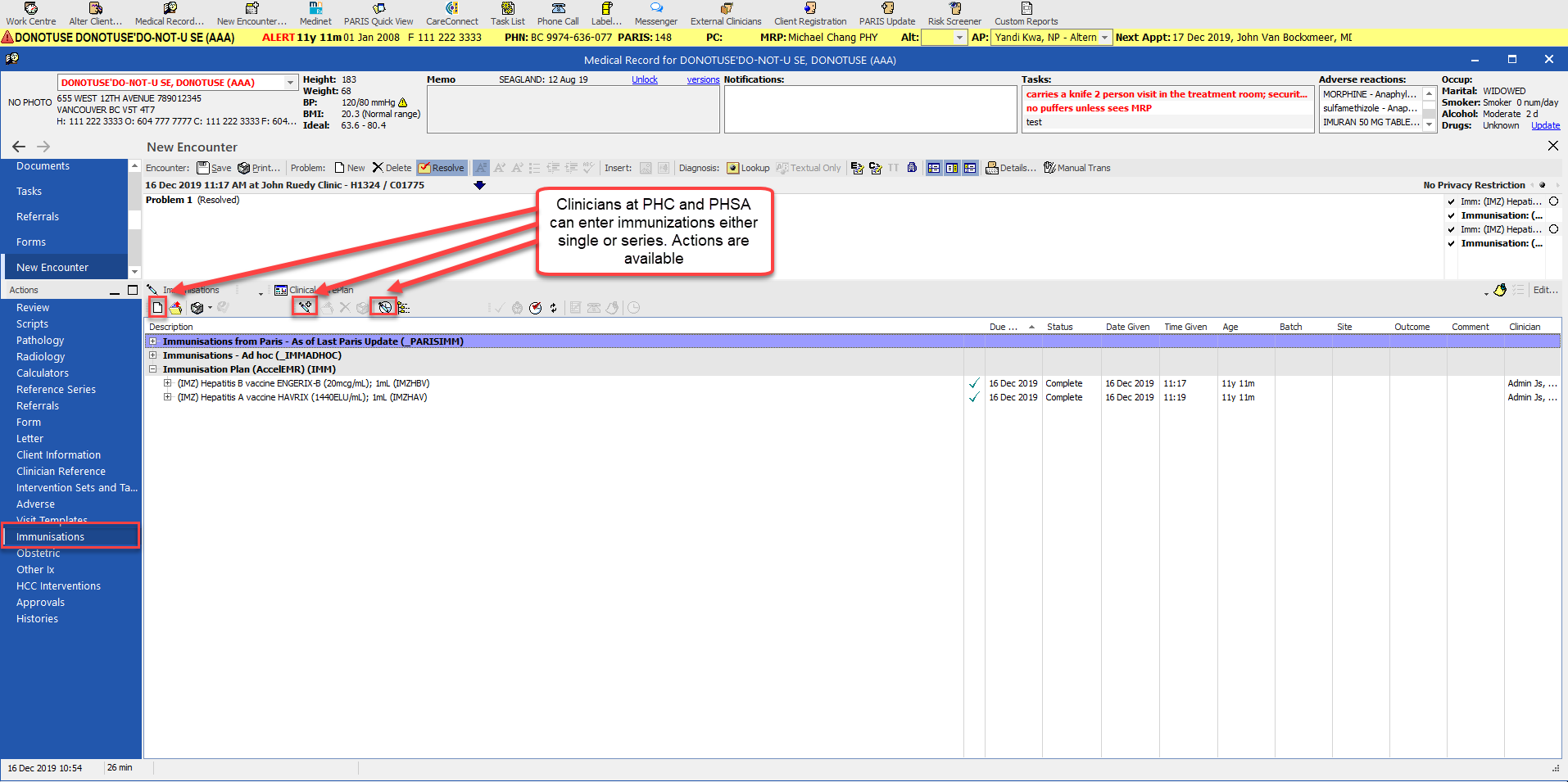Open the PARIS Quick View icon
The width and height of the screenshot is (1568, 782).
pyautogui.click(x=378, y=14)
